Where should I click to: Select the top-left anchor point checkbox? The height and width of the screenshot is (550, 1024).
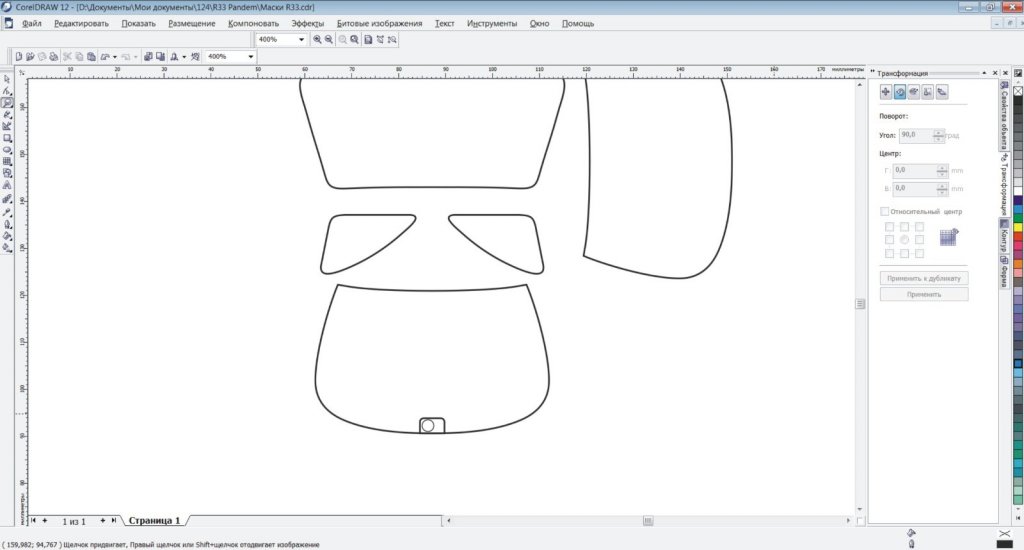coord(889,227)
